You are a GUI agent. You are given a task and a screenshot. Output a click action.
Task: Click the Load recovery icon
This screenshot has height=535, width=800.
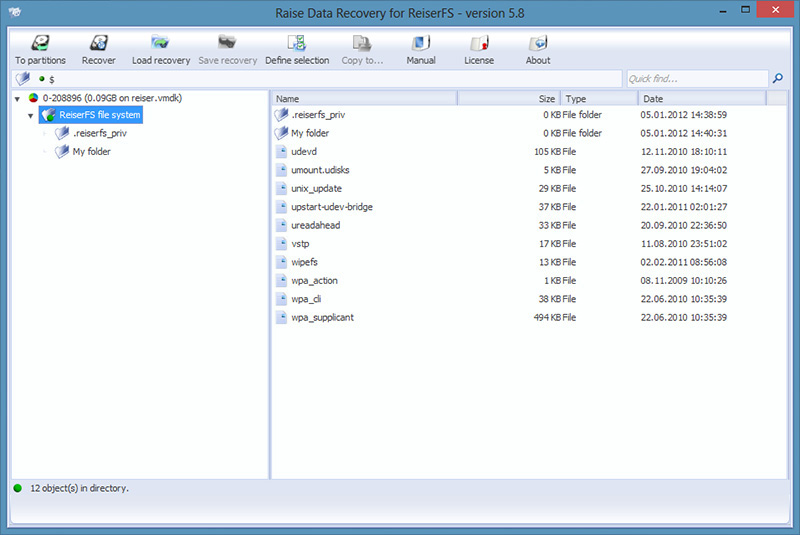click(160, 43)
